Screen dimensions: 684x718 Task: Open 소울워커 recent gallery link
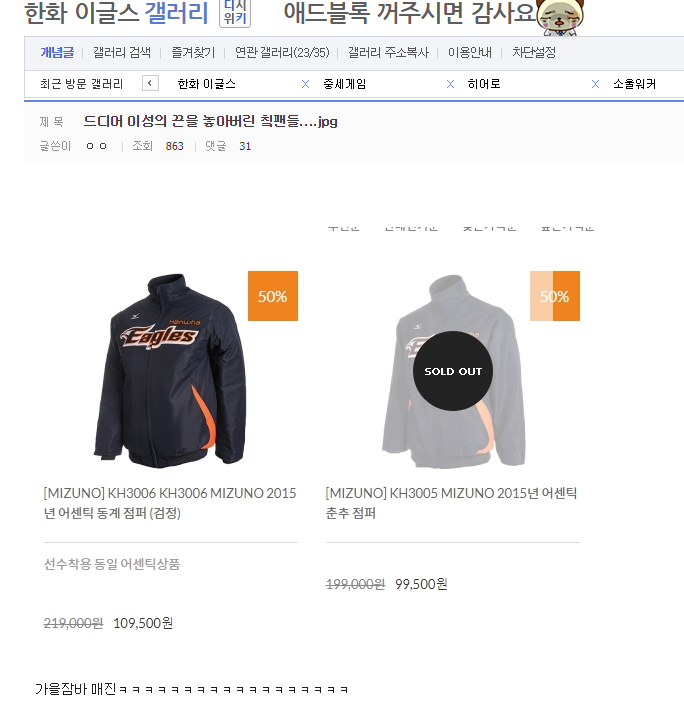(635, 84)
